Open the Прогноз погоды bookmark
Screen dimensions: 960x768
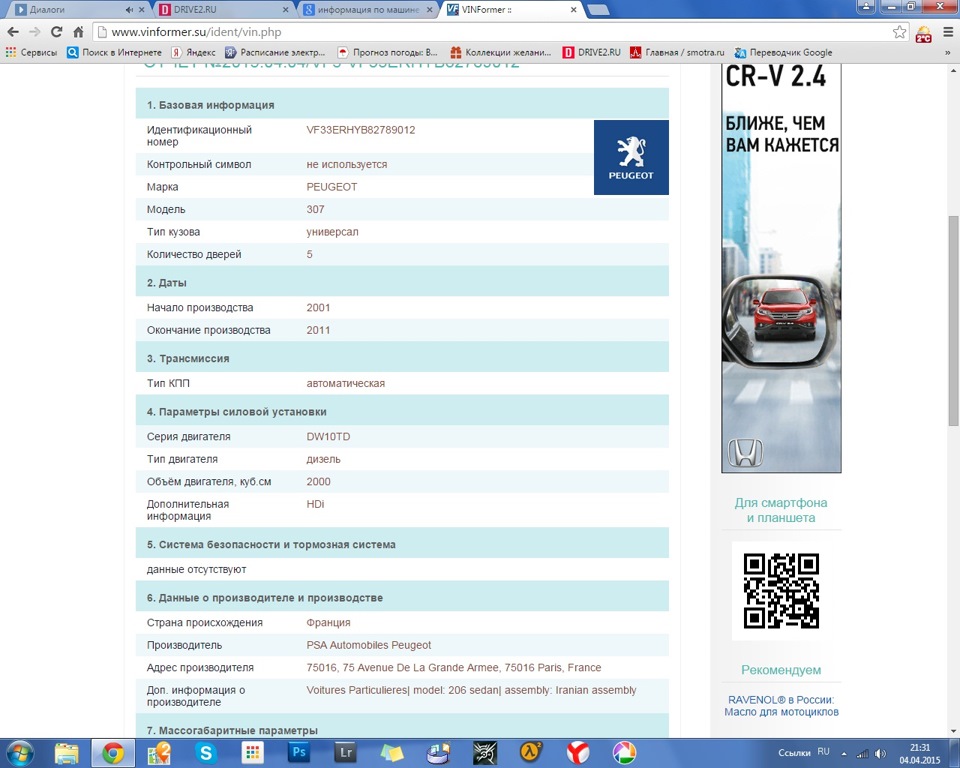[x=388, y=53]
